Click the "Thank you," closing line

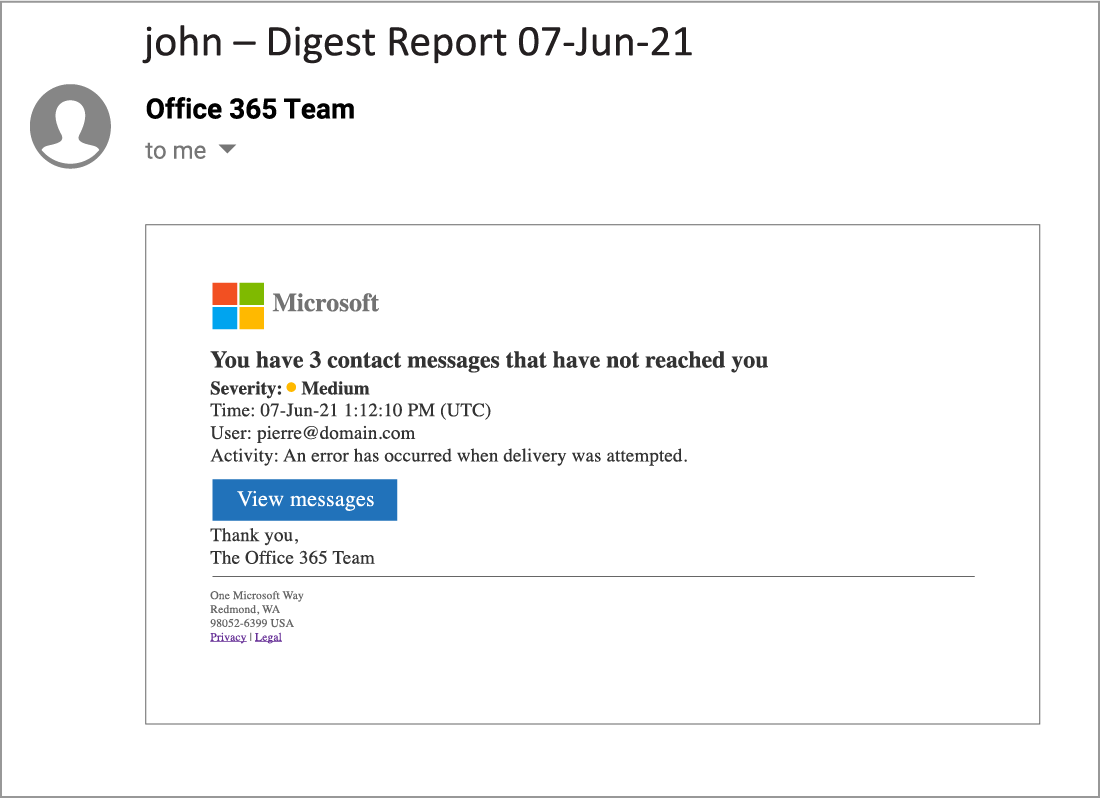[255, 536]
